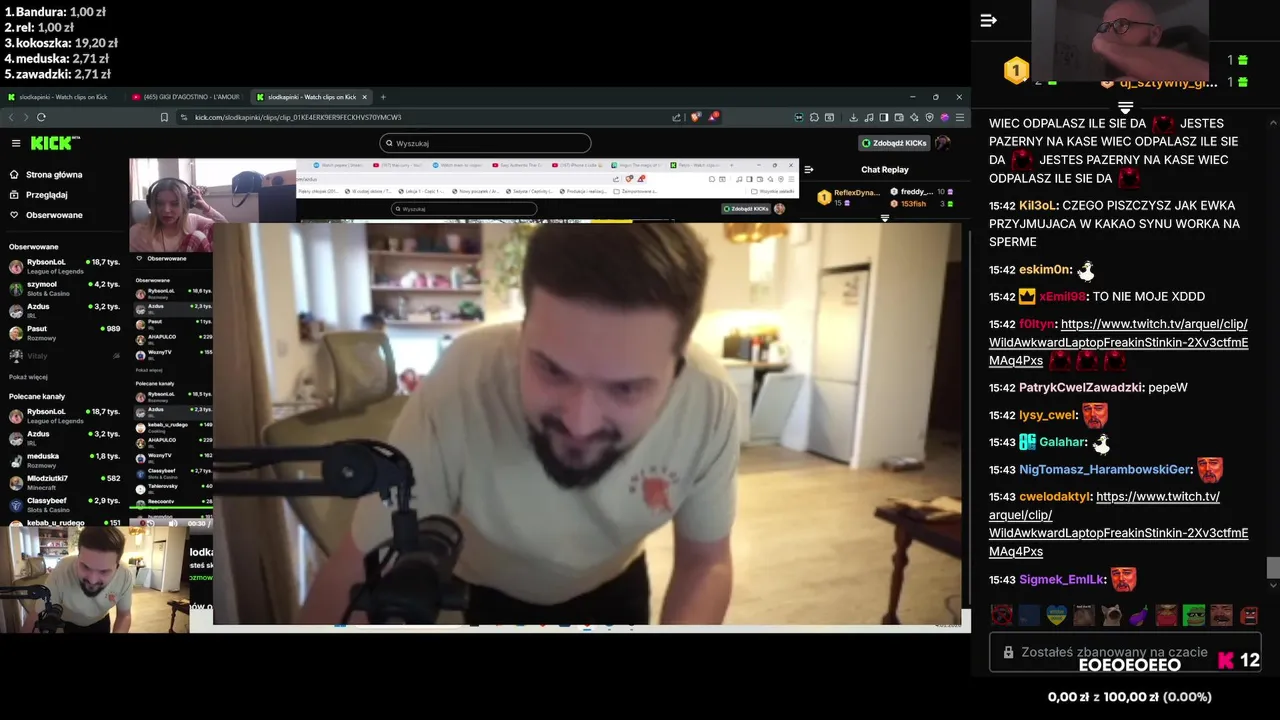Click the Przeglądaj browse icon

14,195
